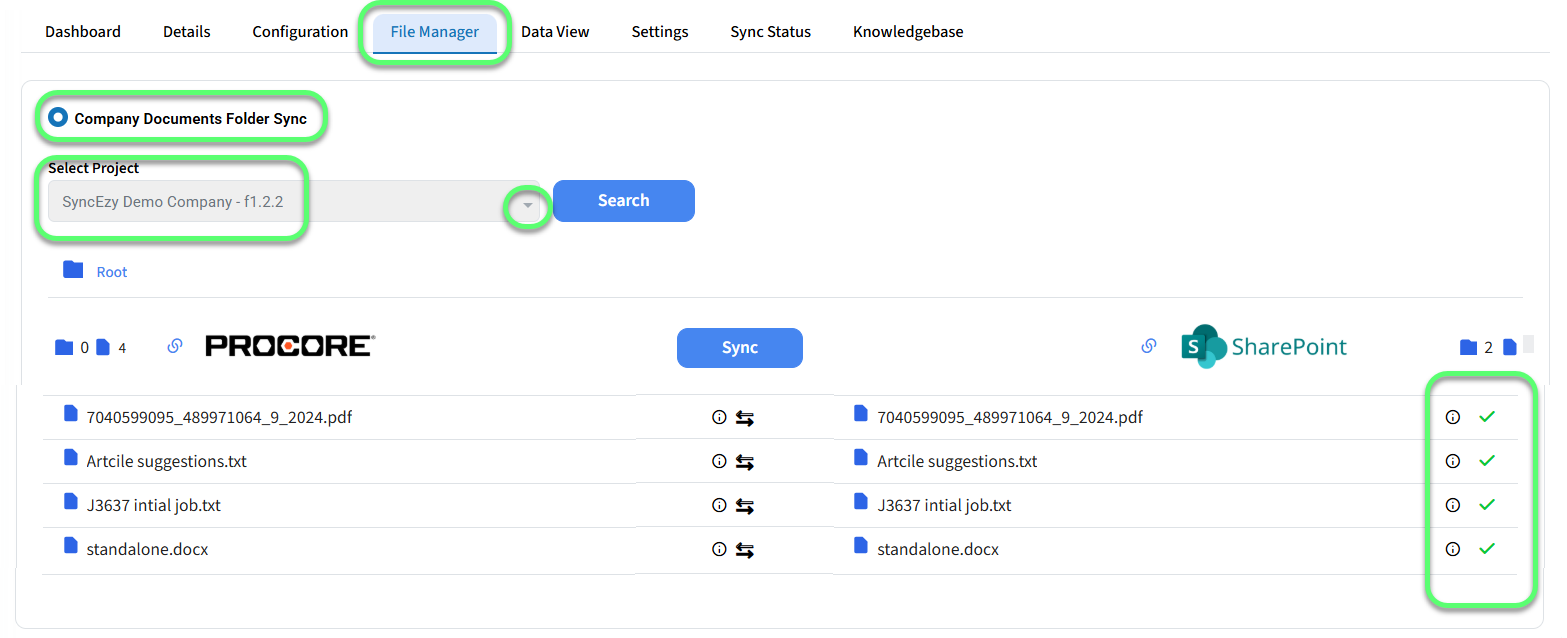Viewport: 1567px width, 638px height.
Task: Click the link icon next to Procore logo
Action: (175, 346)
